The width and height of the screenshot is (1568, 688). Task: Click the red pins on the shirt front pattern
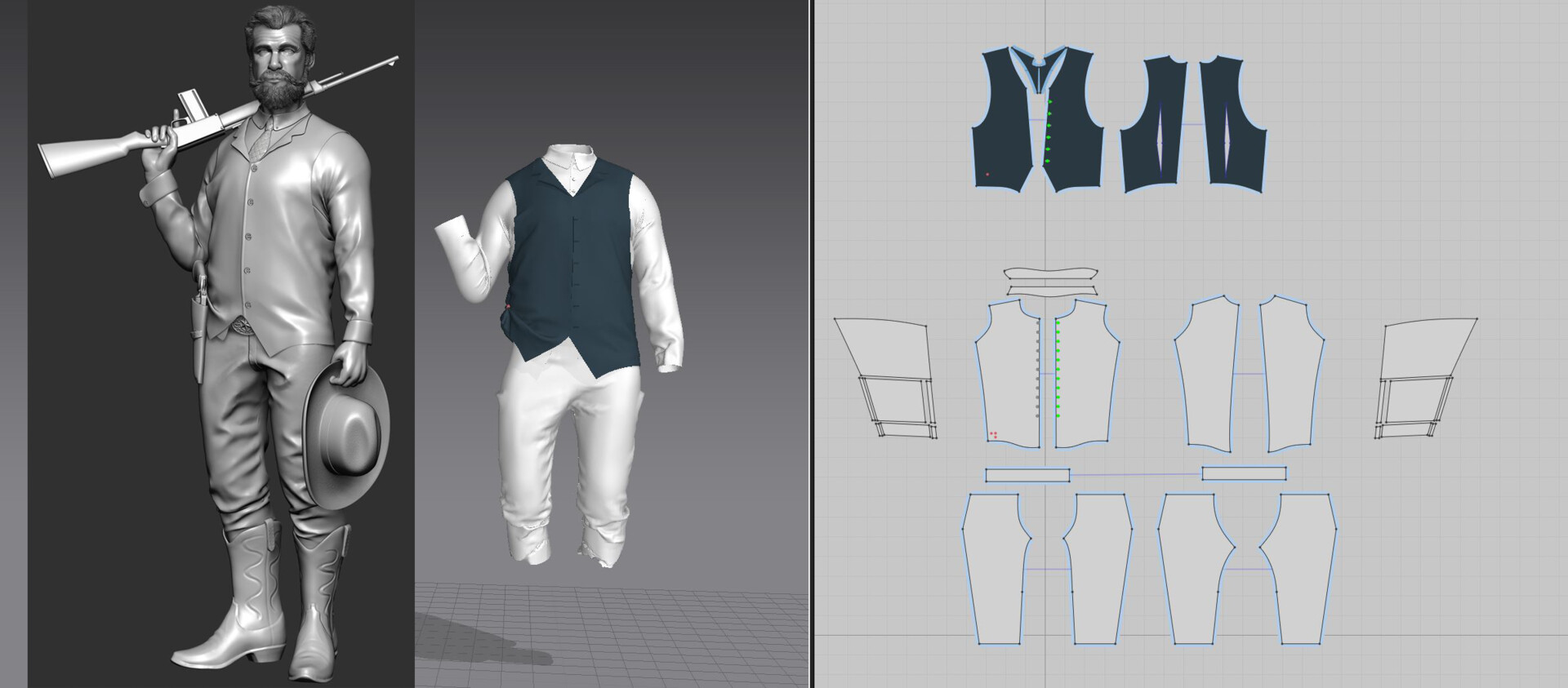click(993, 435)
